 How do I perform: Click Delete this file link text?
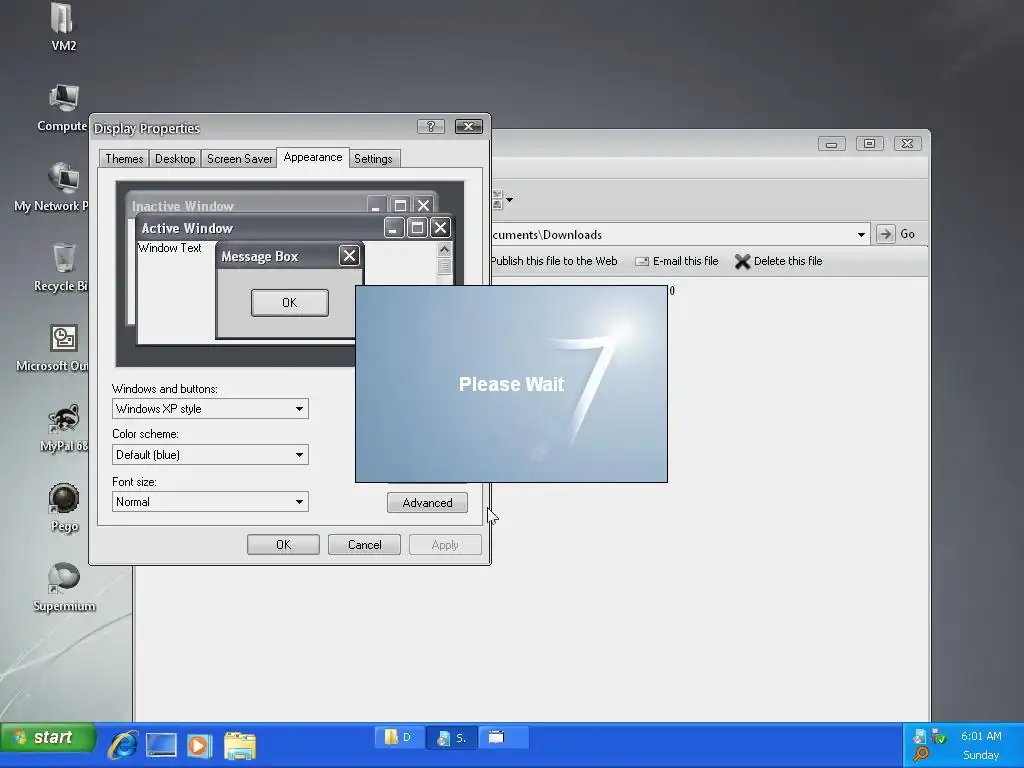pyautogui.click(x=788, y=261)
